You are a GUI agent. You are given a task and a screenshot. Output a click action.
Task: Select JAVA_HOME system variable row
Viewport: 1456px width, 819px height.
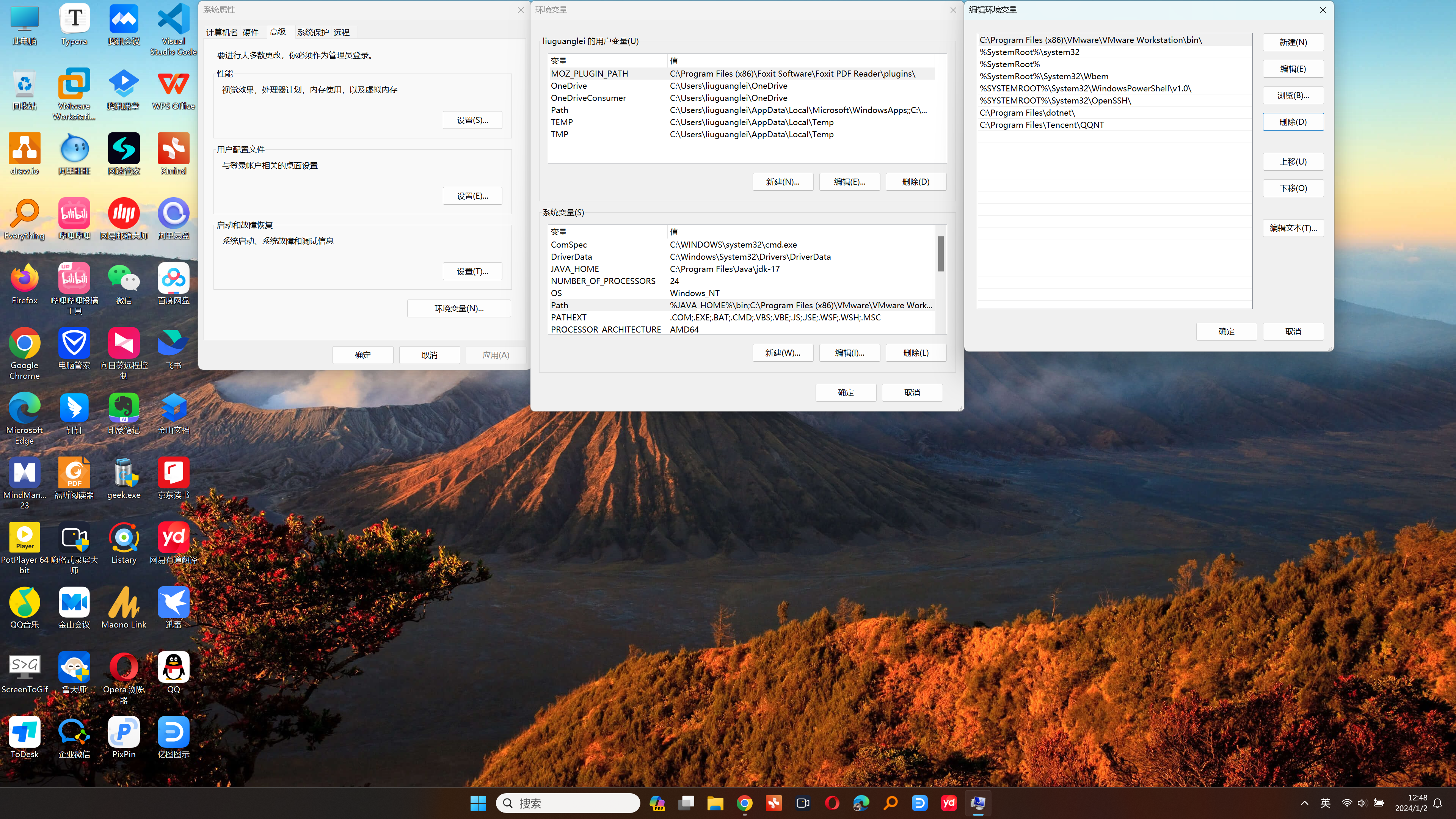pos(741,269)
